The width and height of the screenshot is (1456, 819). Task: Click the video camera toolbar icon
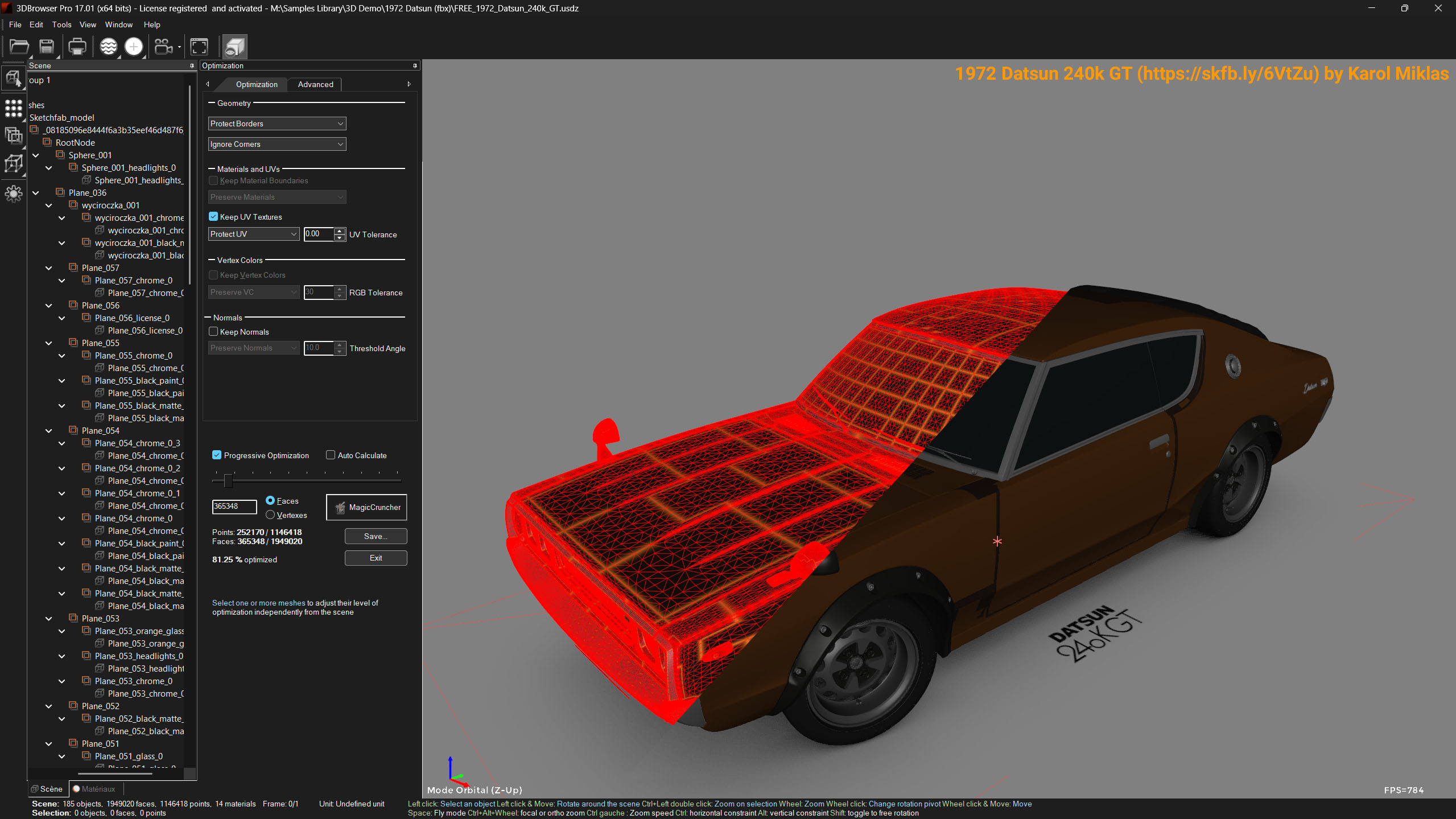pyautogui.click(x=164, y=47)
